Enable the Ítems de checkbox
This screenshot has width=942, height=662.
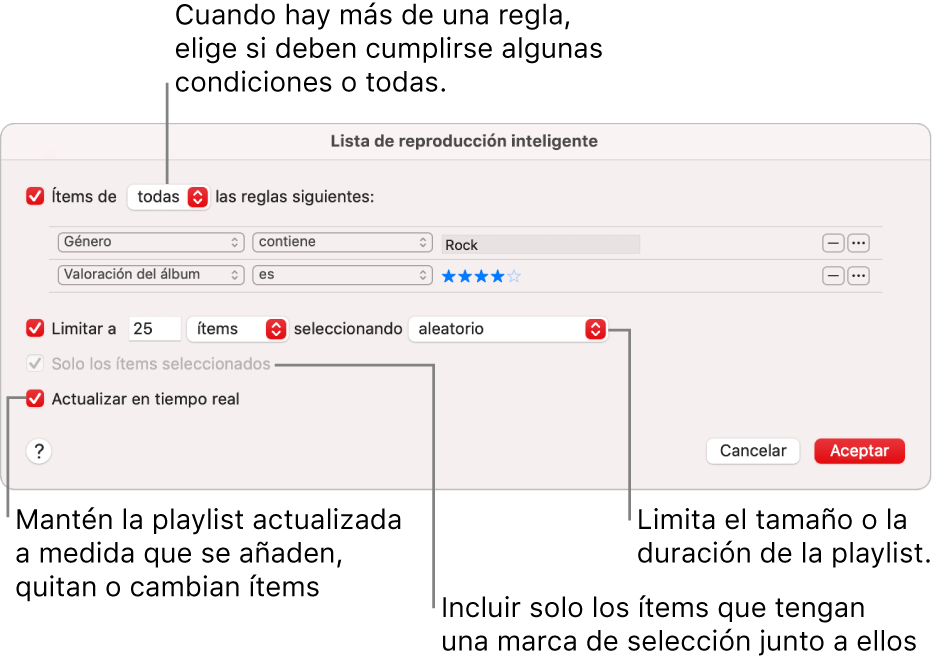[x=34, y=196]
